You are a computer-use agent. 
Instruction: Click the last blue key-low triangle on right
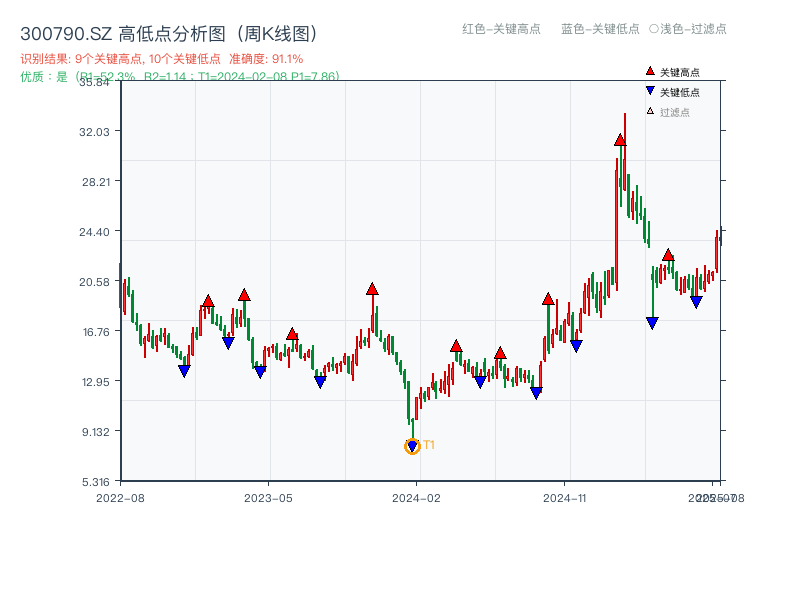(696, 302)
